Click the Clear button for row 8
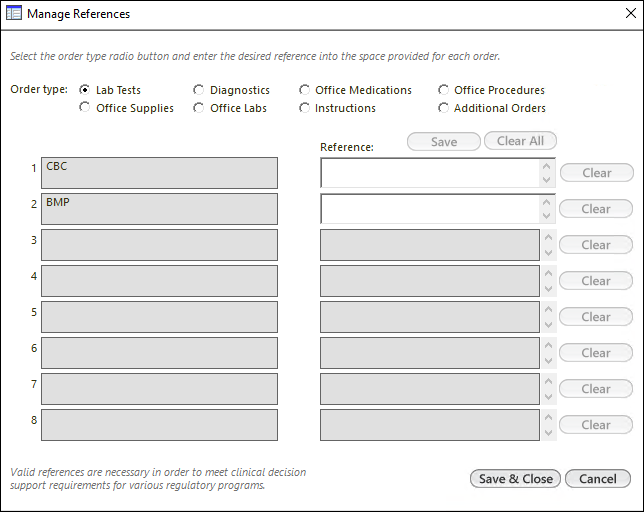This screenshot has width=644, height=512. click(x=596, y=425)
